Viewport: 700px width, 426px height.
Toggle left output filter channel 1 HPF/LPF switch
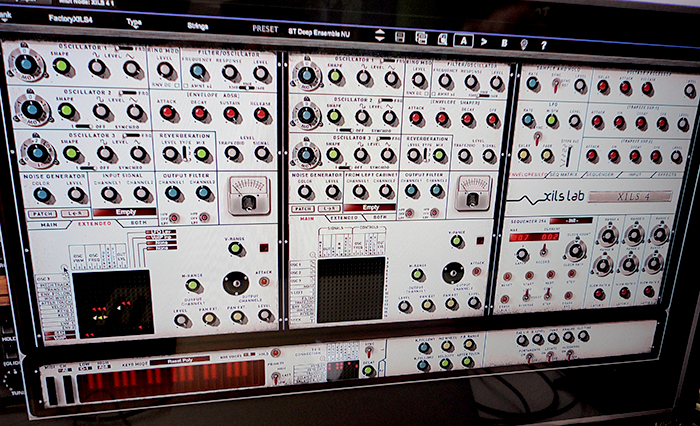click(x=174, y=217)
